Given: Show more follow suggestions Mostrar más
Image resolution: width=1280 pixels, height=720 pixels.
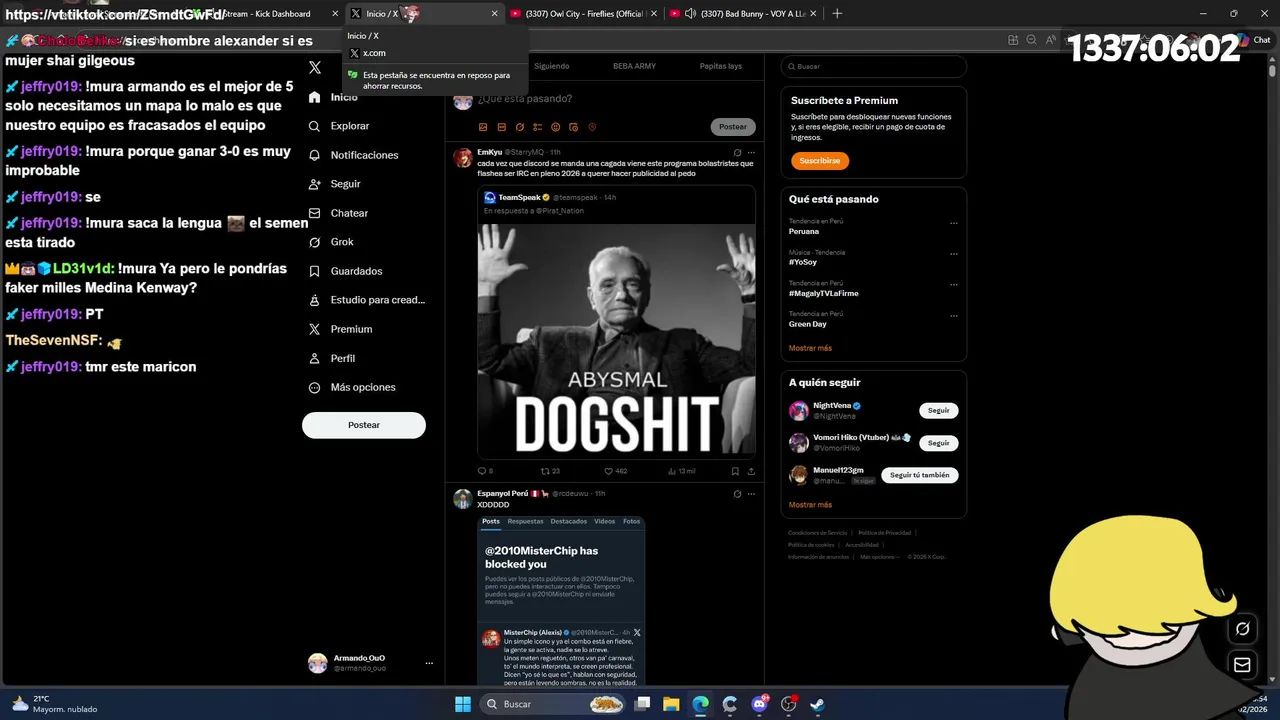Looking at the screenshot, I should click(x=810, y=505).
